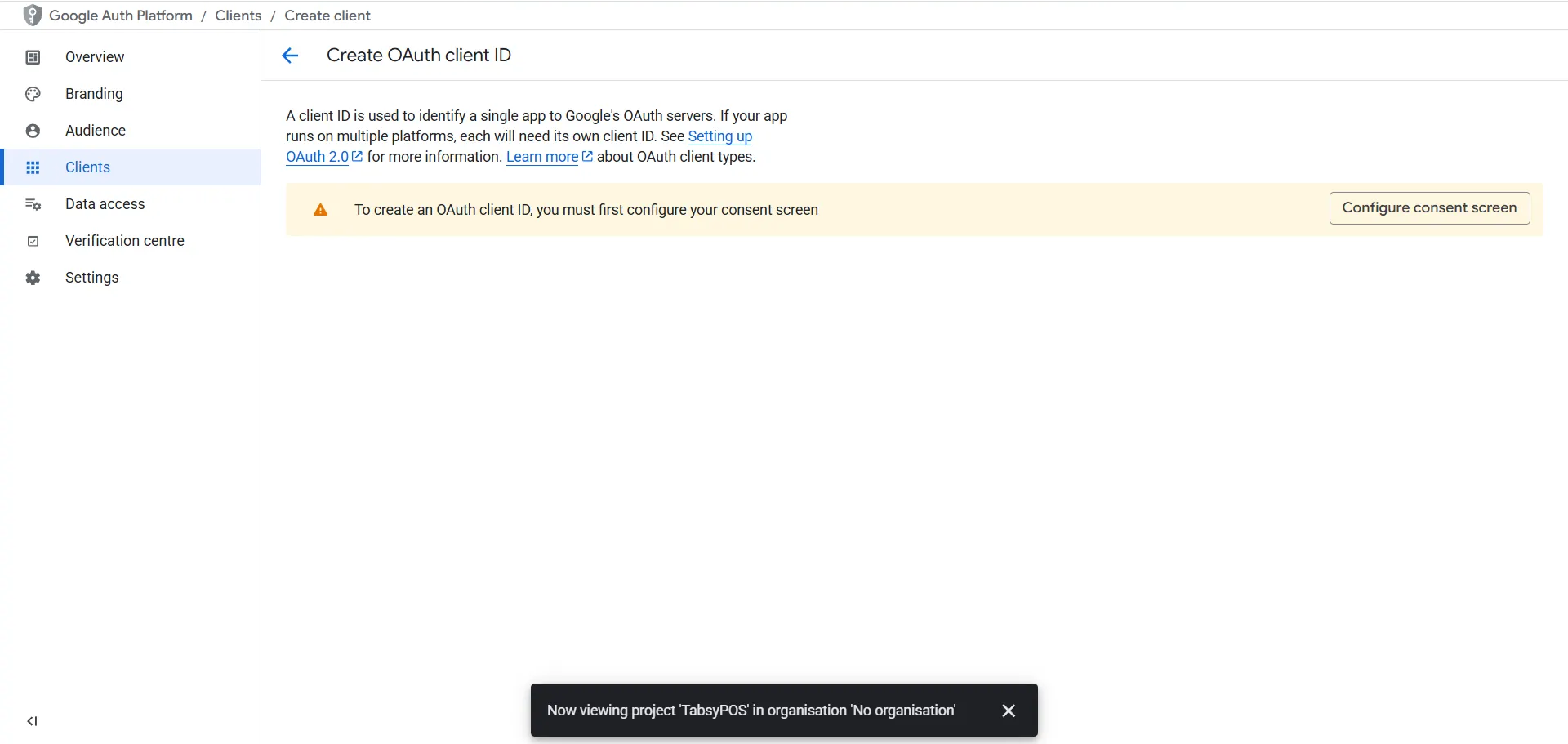Click the Audience person icon
The width and height of the screenshot is (1568, 744).
(33, 131)
